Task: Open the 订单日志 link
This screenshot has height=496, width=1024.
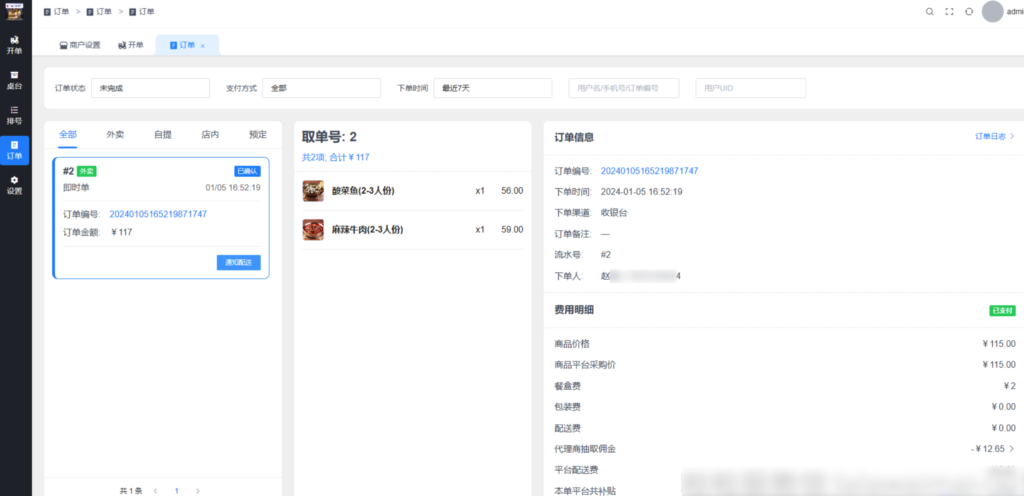Action: pos(994,137)
